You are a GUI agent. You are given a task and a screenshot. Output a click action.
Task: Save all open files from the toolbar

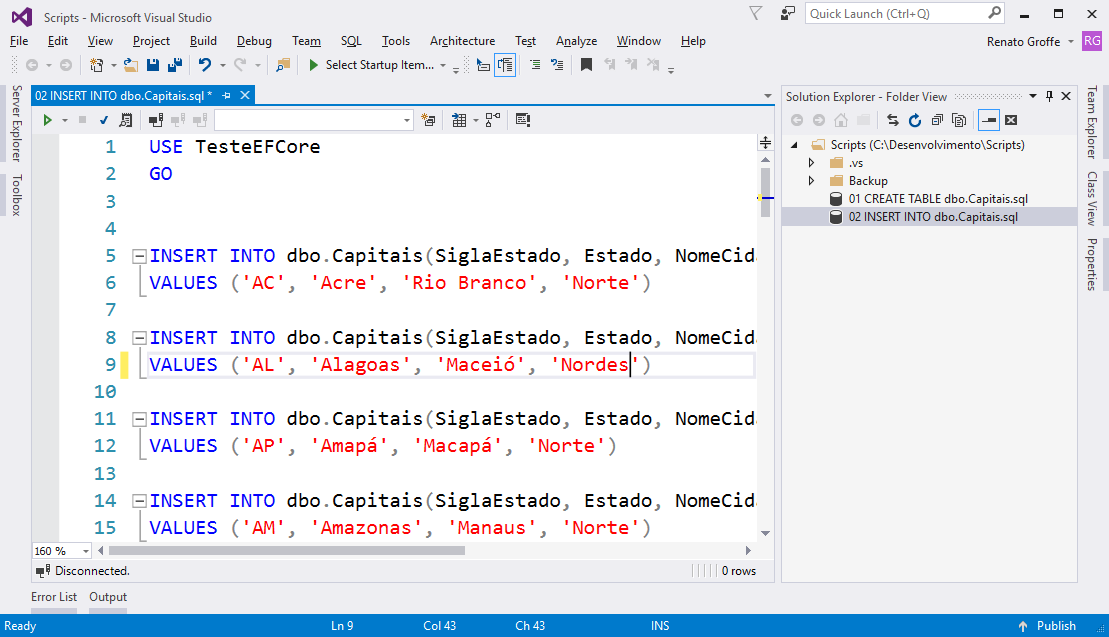[177, 65]
